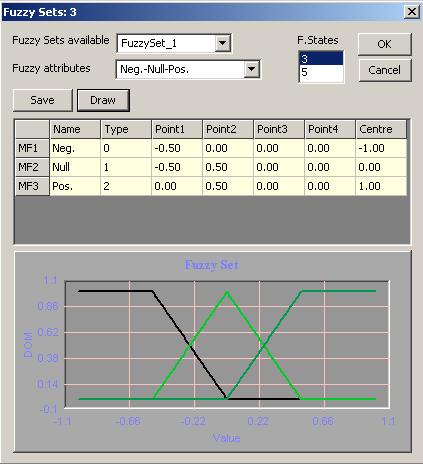Click the Cancel button
423x464 pixels.
(x=385, y=70)
